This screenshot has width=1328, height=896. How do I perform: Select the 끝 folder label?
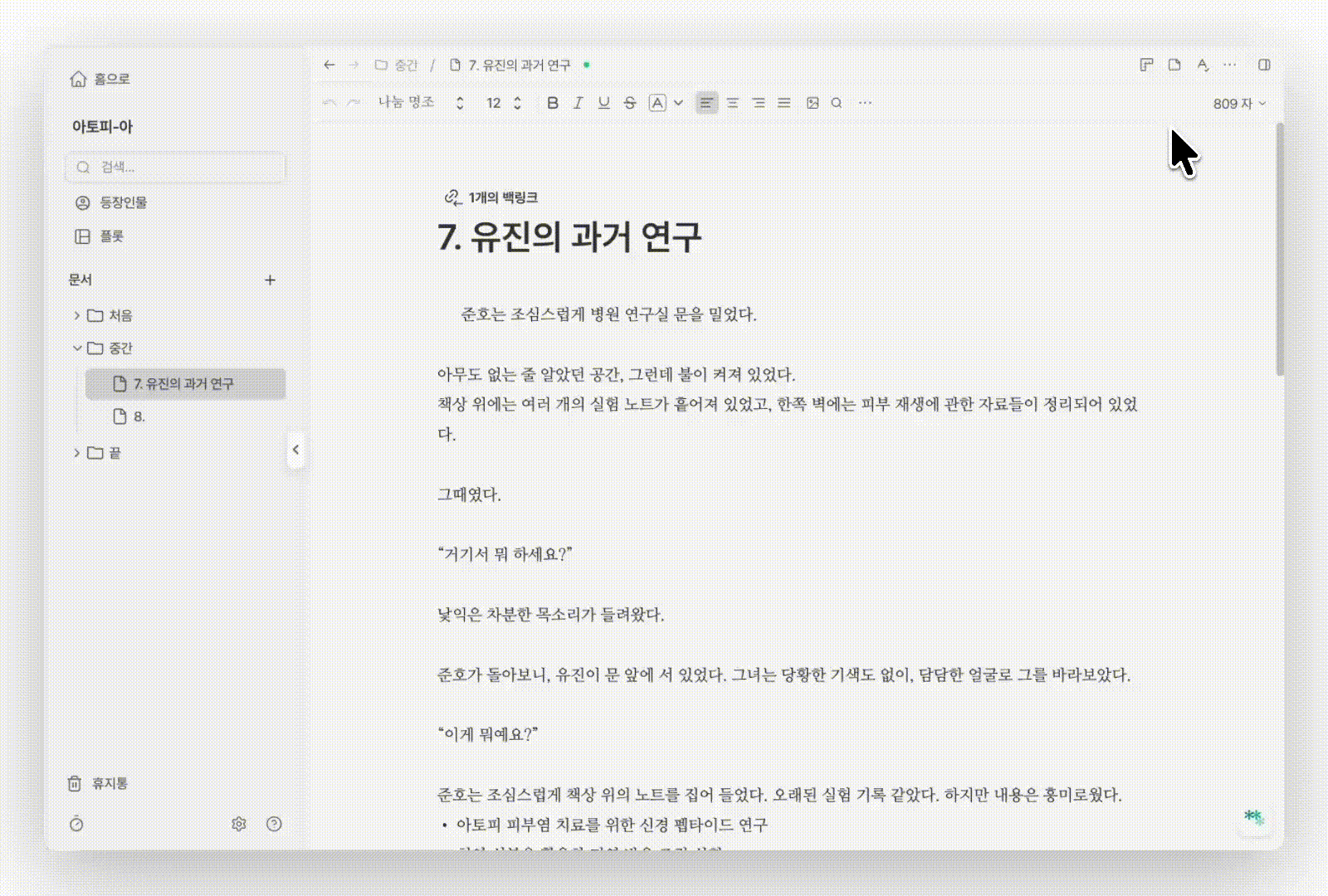coord(115,453)
